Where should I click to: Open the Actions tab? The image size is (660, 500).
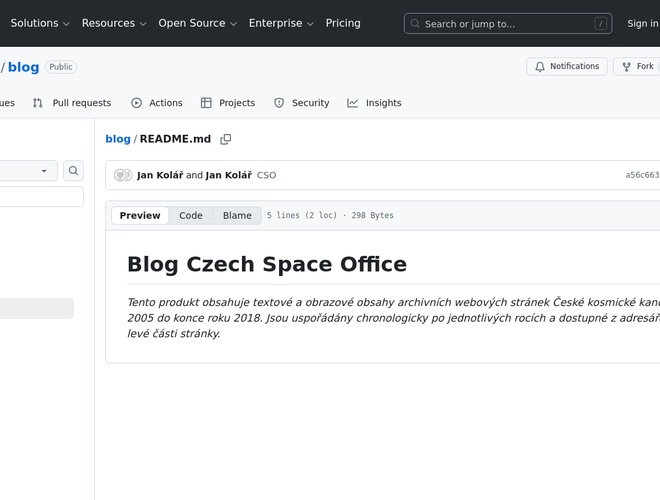156,103
